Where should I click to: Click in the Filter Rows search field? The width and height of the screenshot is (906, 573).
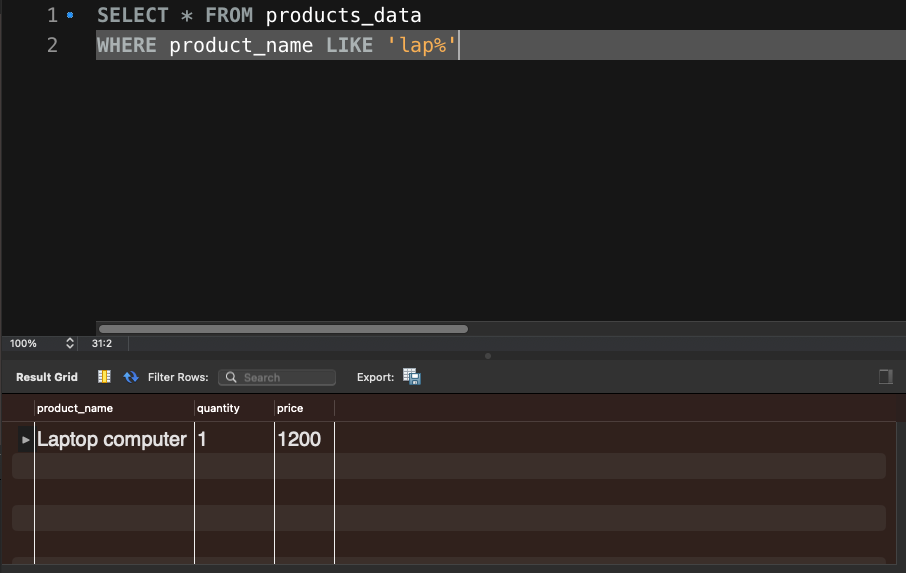click(286, 378)
